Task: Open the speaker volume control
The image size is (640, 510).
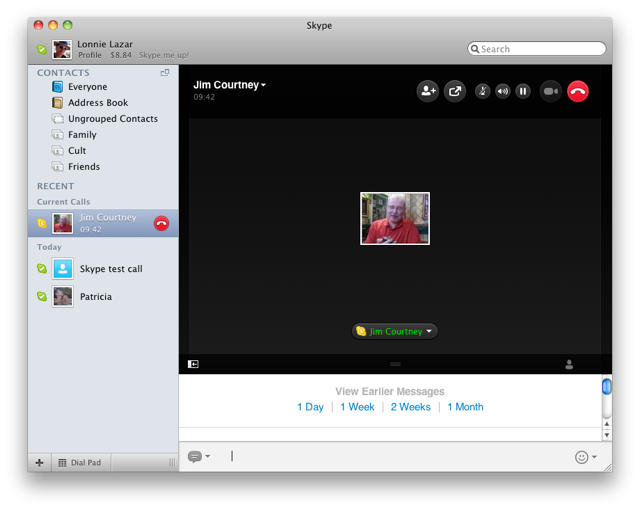Action: click(x=503, y=91)
